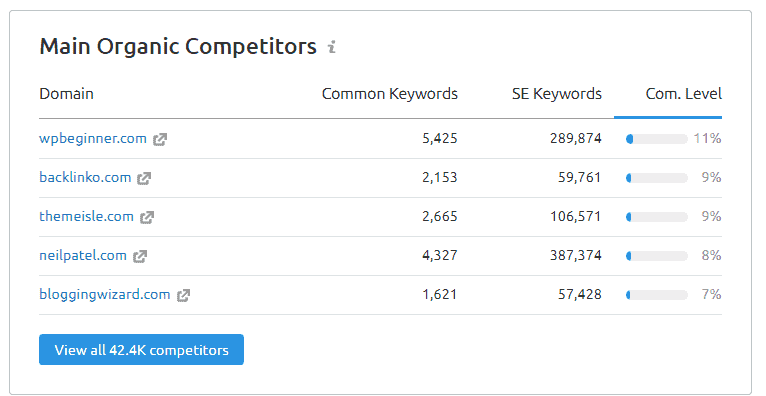
Task: Open the backlinko.com domain link
Action: point(85,177)
